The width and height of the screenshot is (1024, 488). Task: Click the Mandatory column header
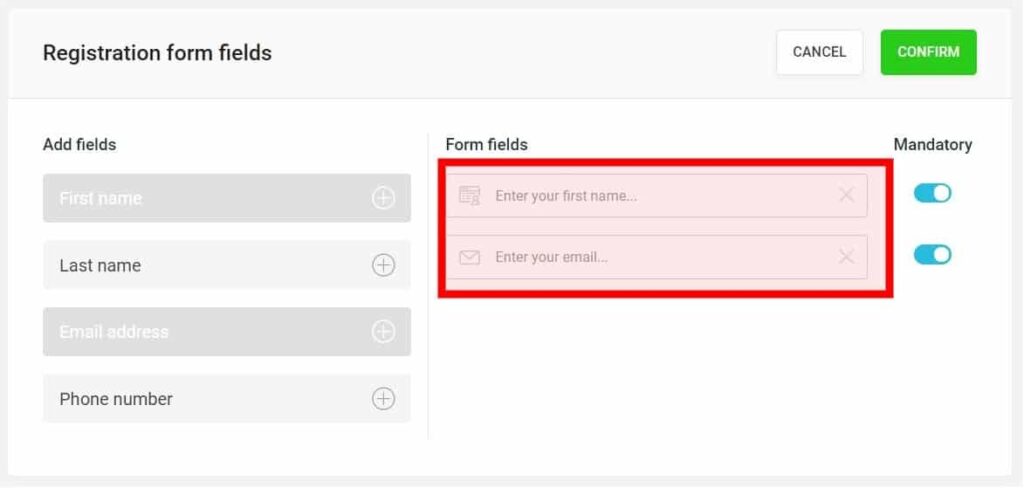coord(933,144)
